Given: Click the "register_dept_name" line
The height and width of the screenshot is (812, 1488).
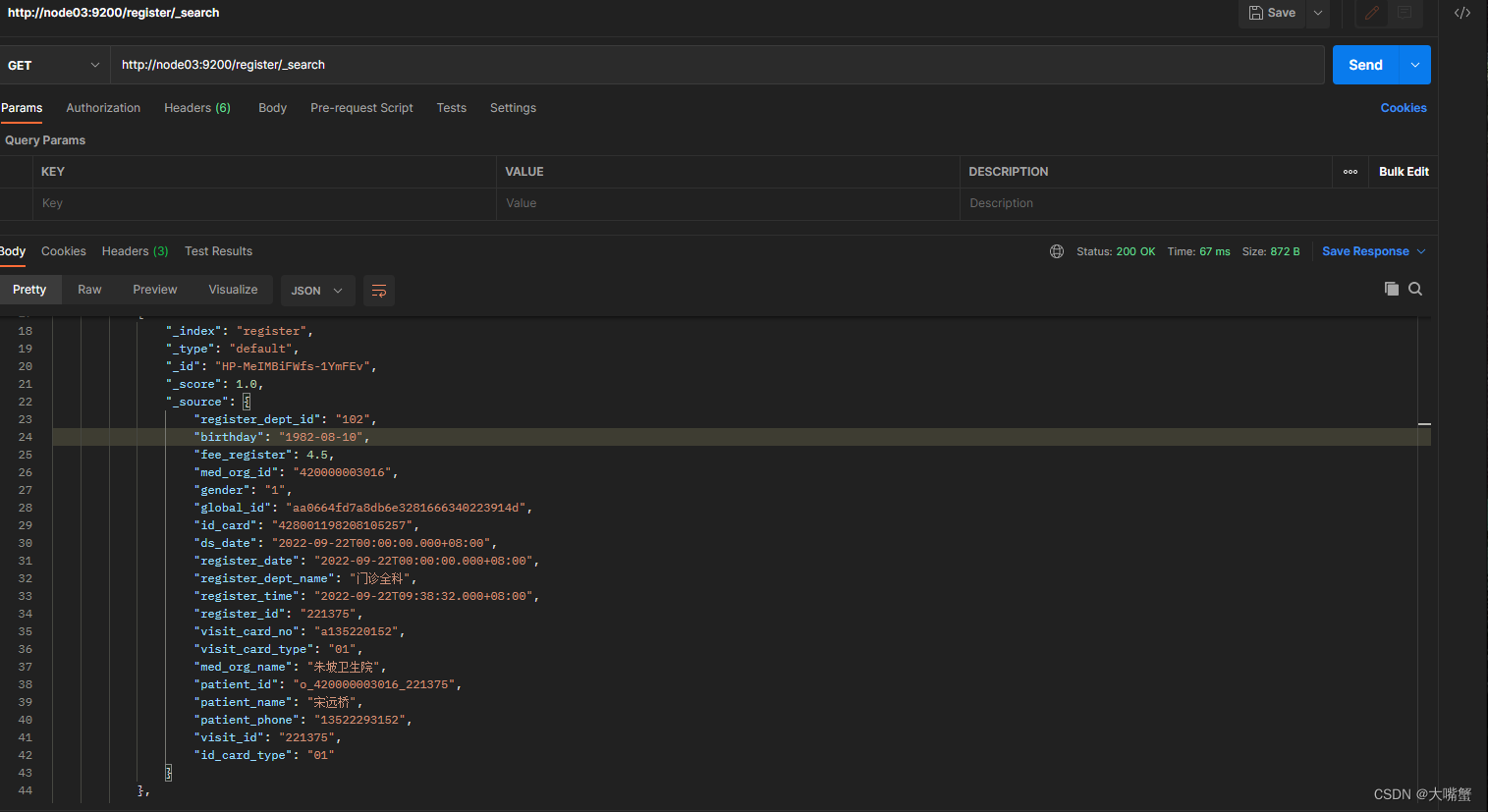Looking at the screenshot, I should point(304,578).
